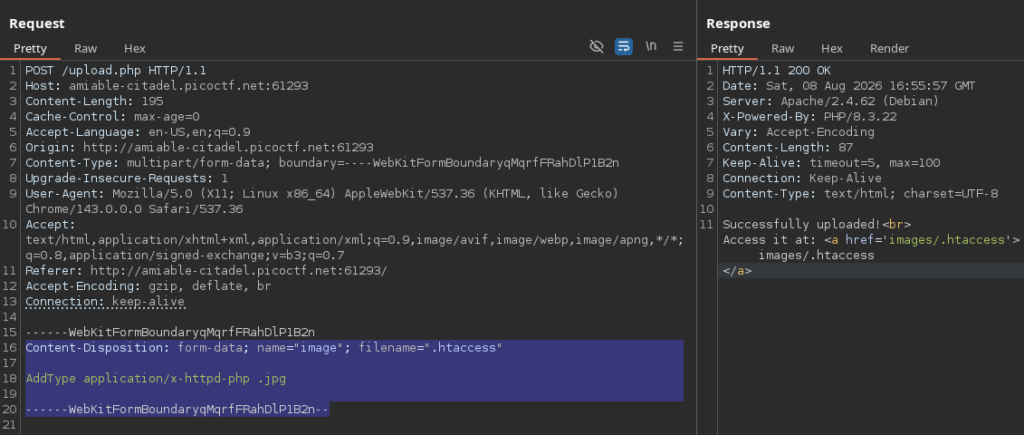
Task: Click the request Content-Type multipart/form-data line
Action: pyautogui.click(x=322, y=163)
